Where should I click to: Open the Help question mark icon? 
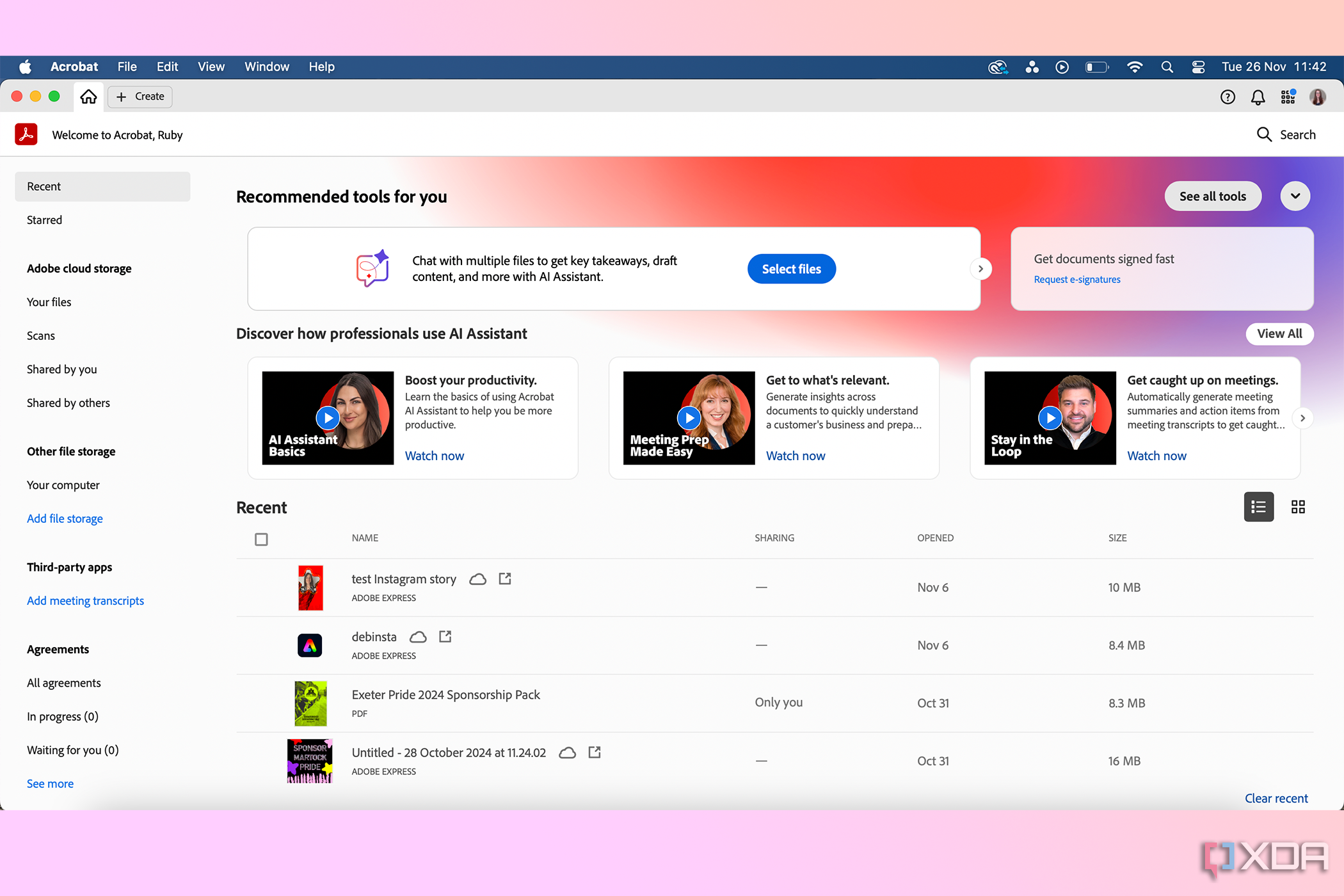(x=1228, y=97)
